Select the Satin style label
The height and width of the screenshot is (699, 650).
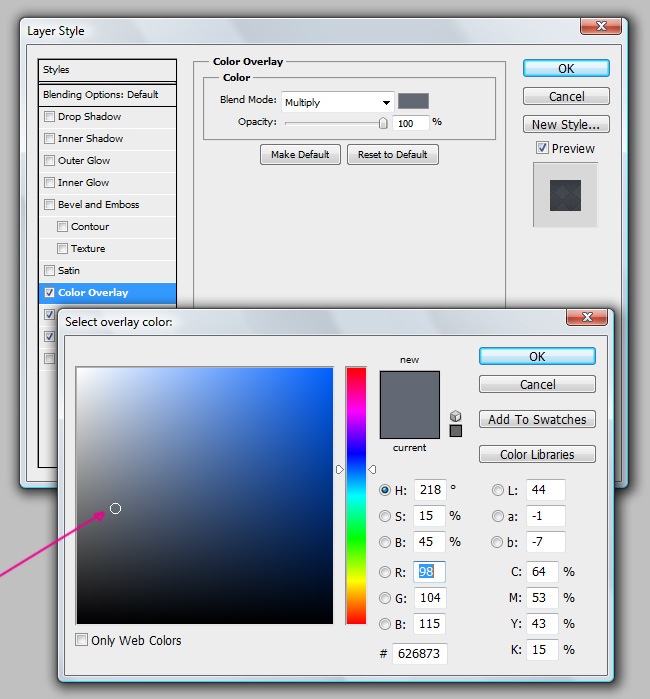pyautogui.click(x=69, y=271)
